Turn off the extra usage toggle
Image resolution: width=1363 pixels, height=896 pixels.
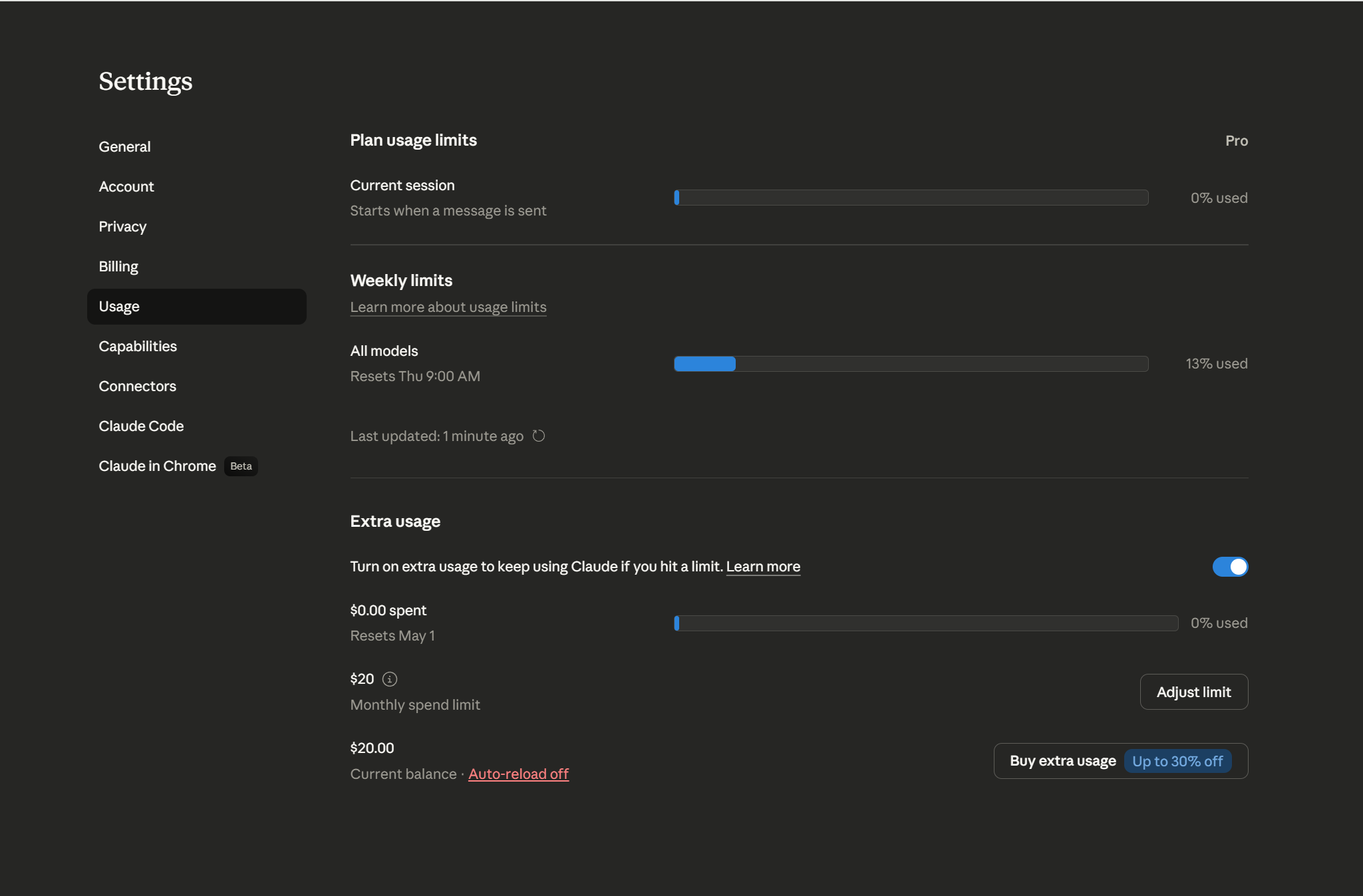(1230, 567)
